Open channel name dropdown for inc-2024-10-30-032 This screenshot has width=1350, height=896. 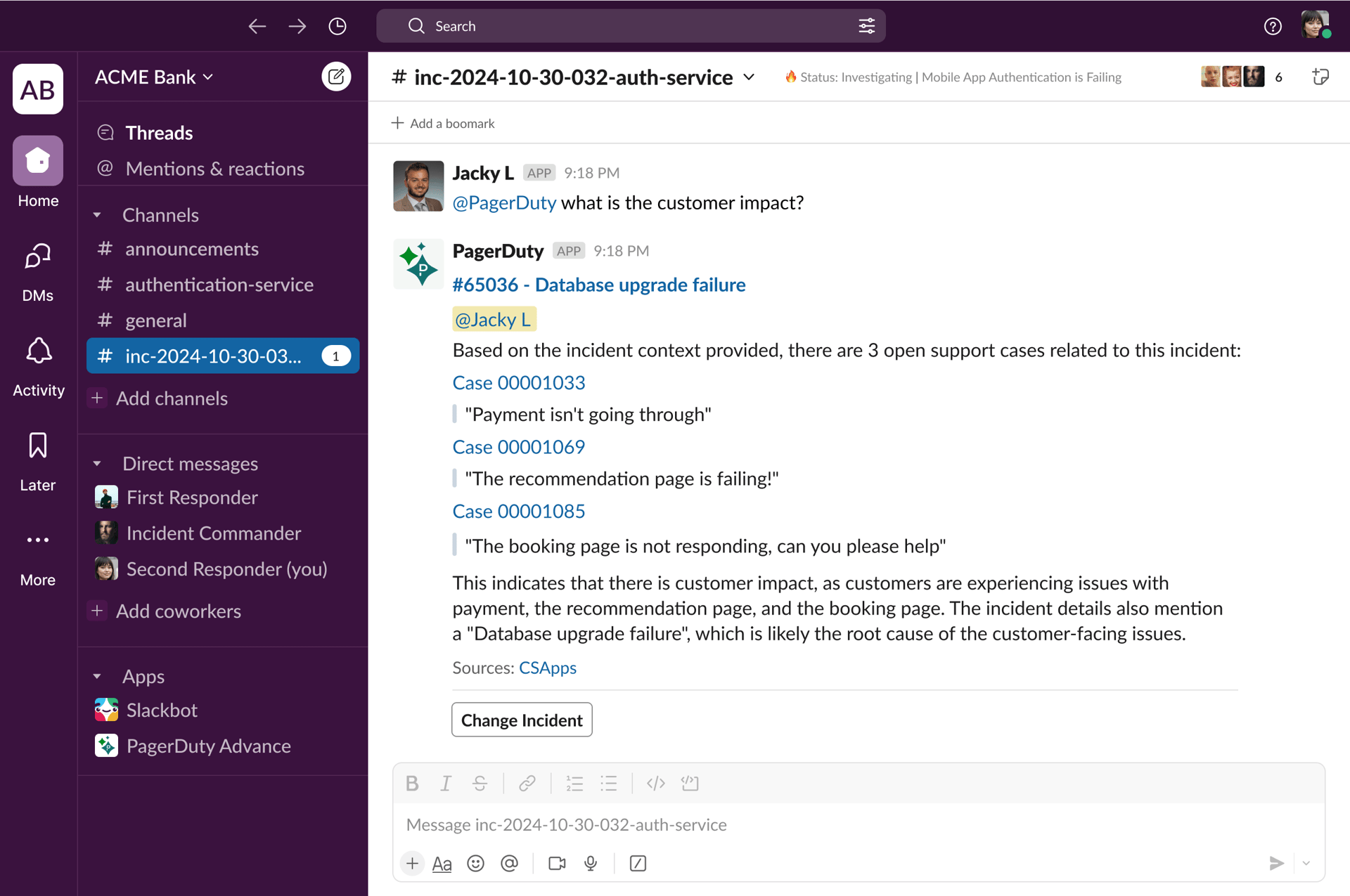pos(748,77)
